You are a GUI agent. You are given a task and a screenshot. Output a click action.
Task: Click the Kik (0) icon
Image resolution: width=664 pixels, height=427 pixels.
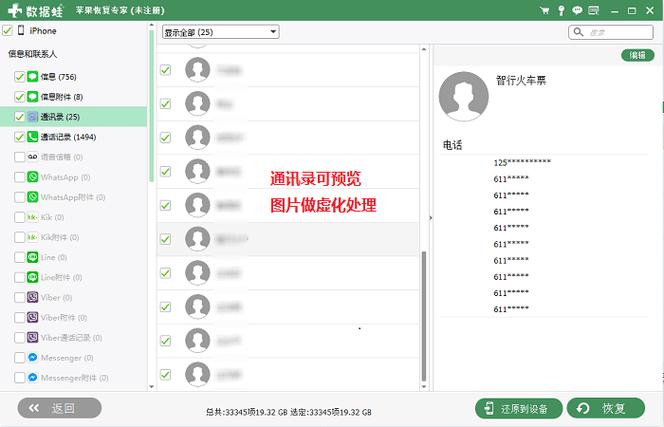pos(33,217)
